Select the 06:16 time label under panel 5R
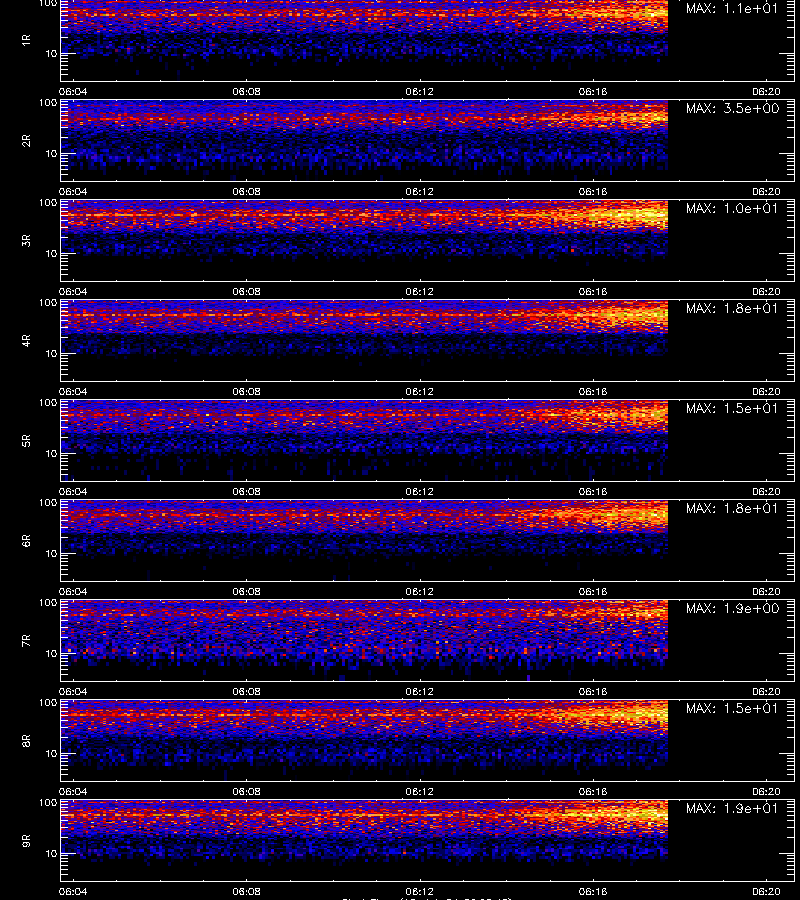 coord(593,491)
